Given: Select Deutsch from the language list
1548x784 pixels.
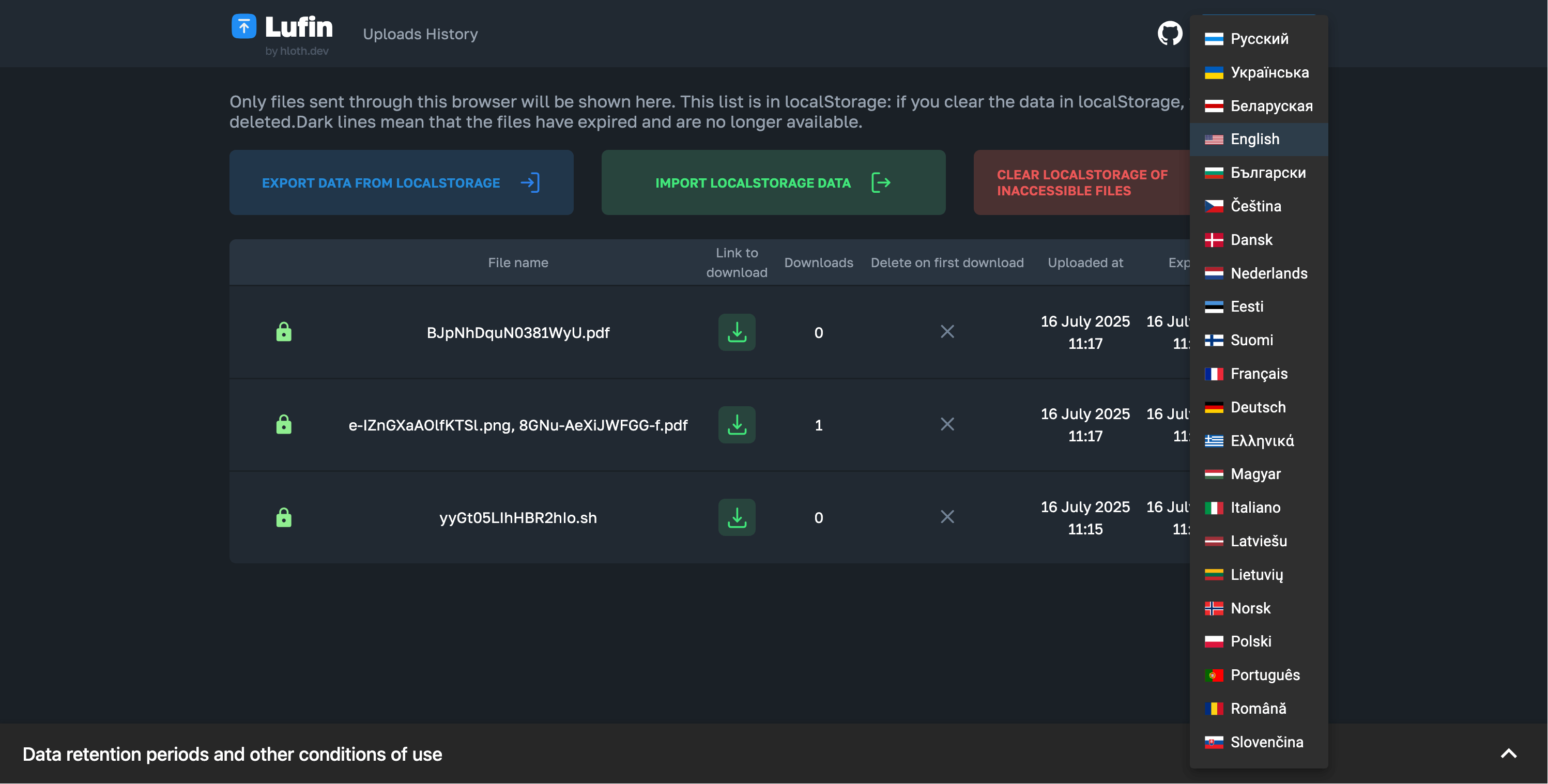Looking at the screenshot, I should 1257,407.
